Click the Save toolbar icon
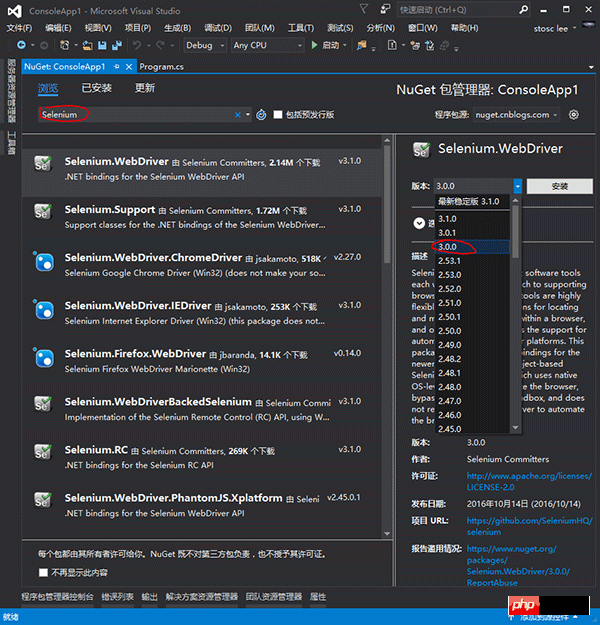600x625 pixels. click(102, 45)
